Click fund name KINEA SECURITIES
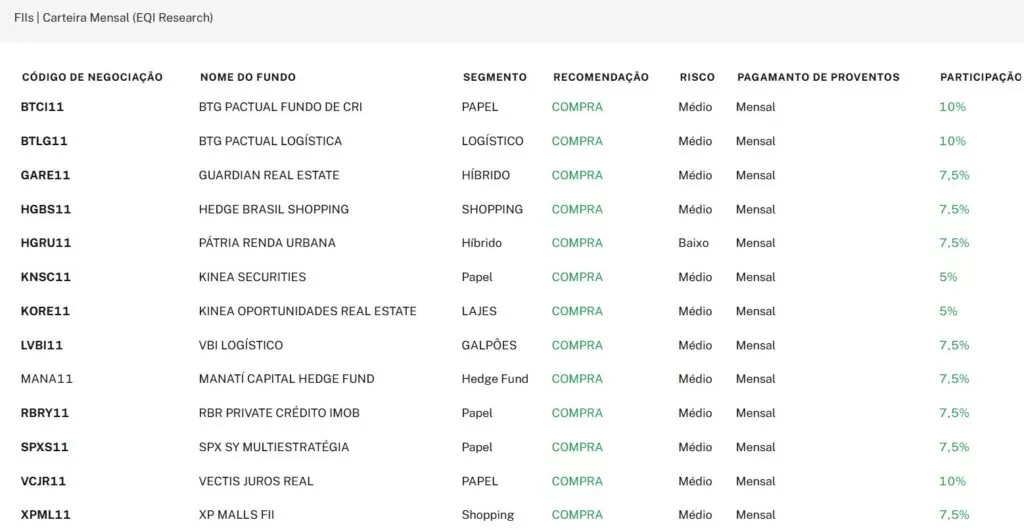 tap(252, 277)
